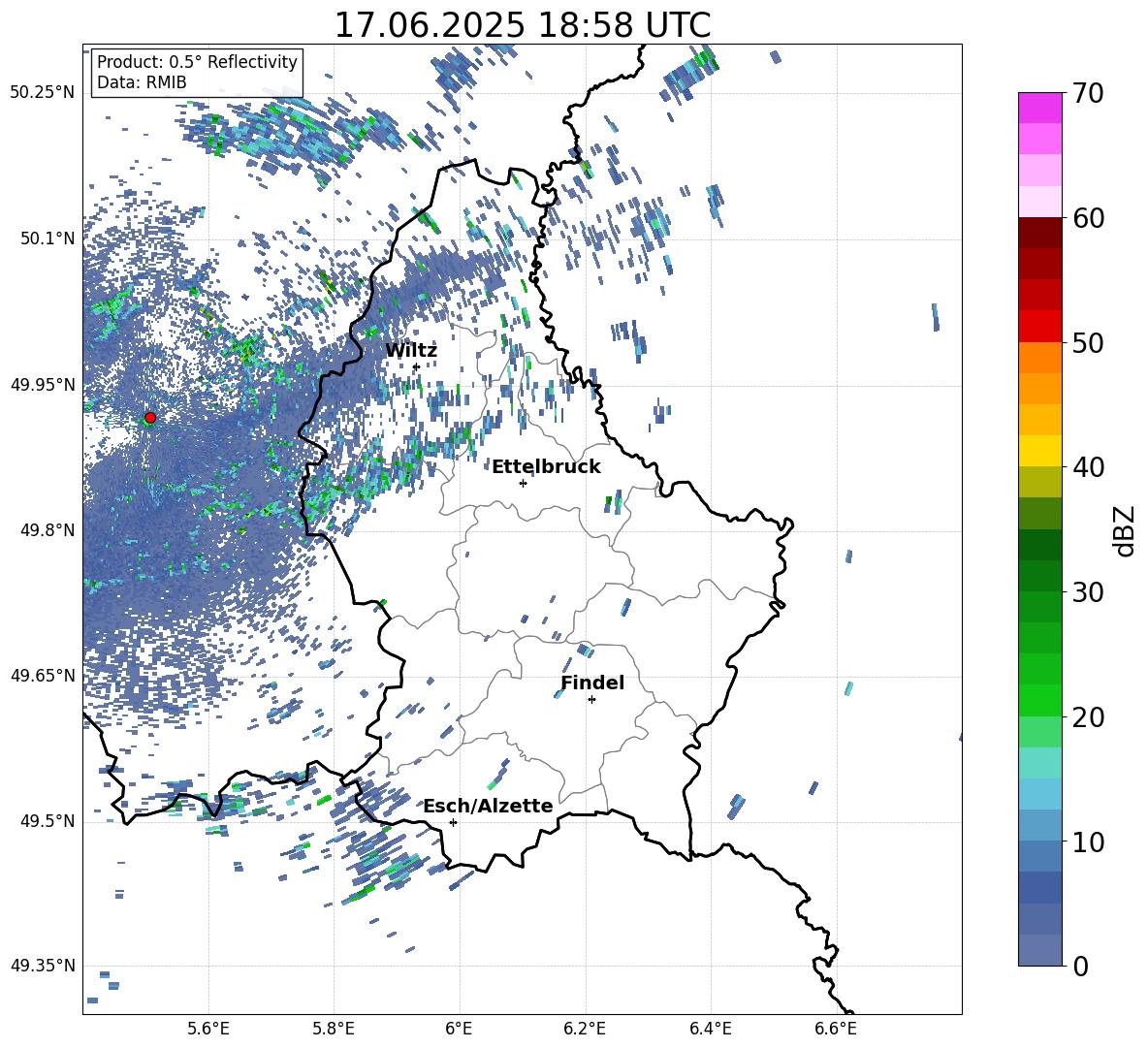
Task: Click the colorbar tick label "40"
Action: [1087, 467]
